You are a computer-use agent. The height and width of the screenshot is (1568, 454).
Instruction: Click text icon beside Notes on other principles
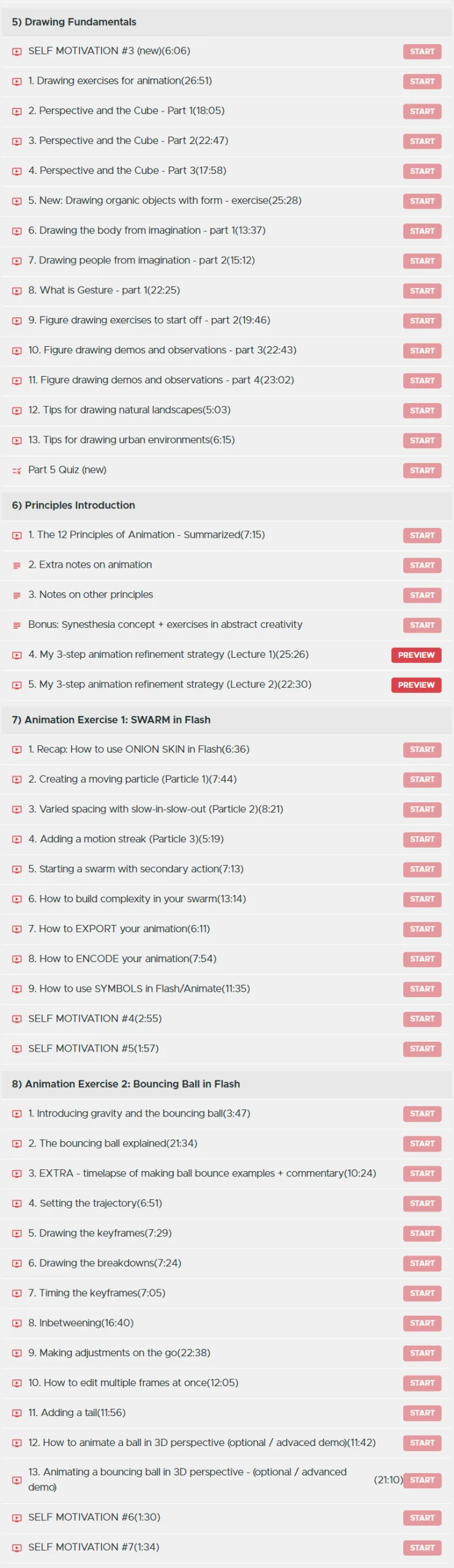coord(17,596)
